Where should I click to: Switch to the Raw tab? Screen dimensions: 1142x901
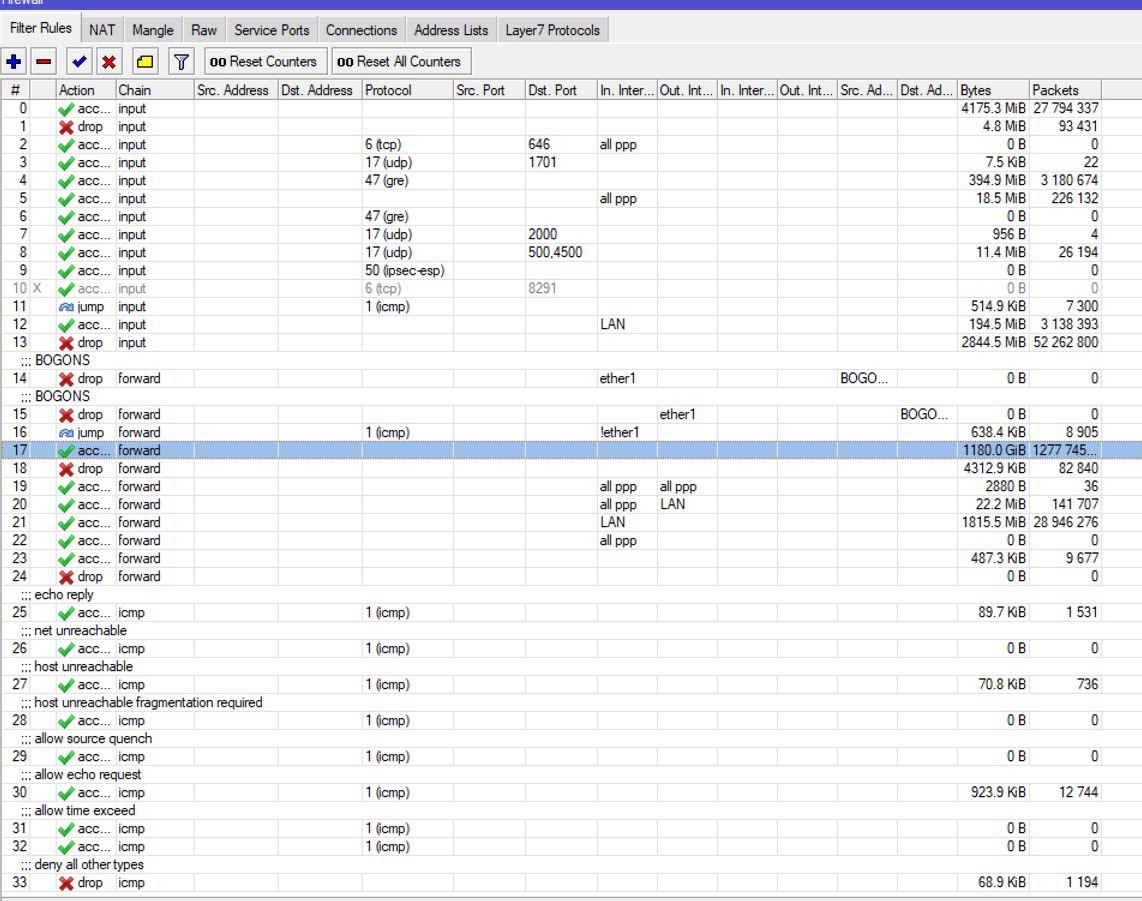[204, 30]
